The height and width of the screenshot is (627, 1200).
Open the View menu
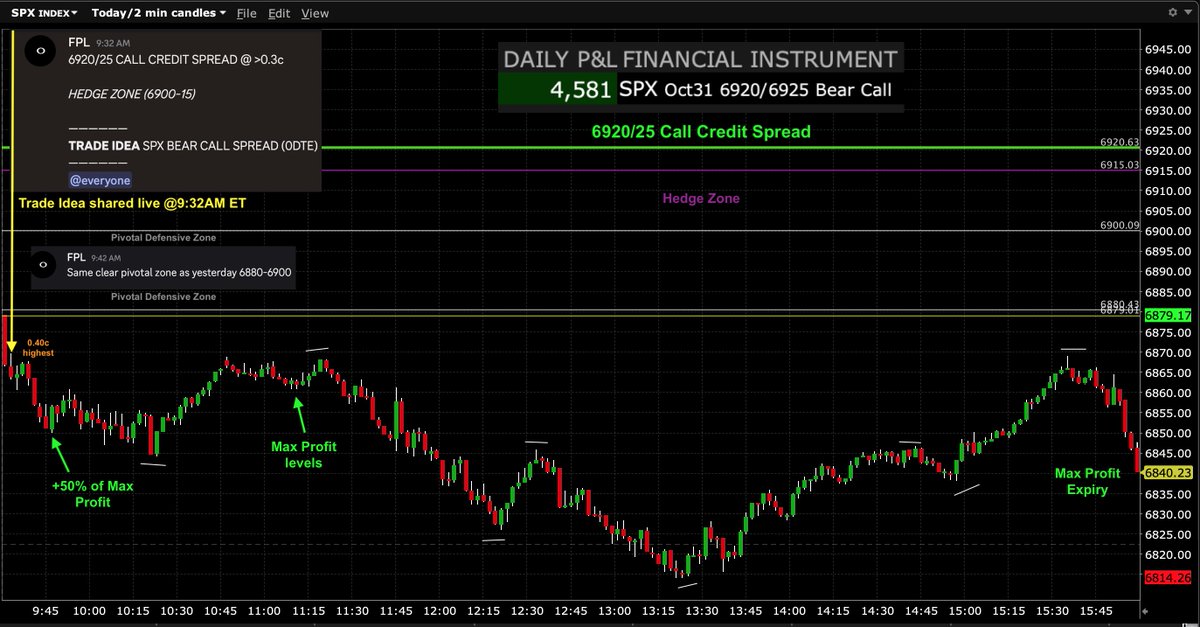click(315, 13)
